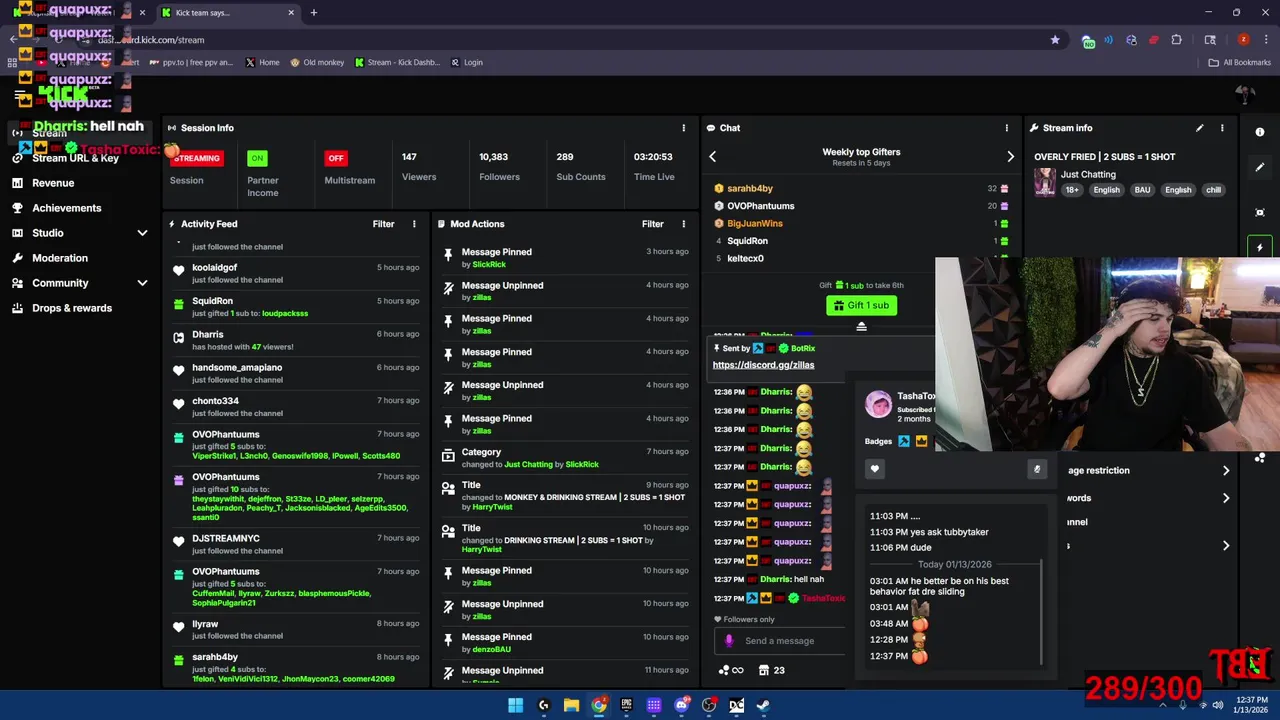1280x720 pixels.
Task: Click the info circle icon in right rail
Action: pyautogui.click(x=1260, y=132)
